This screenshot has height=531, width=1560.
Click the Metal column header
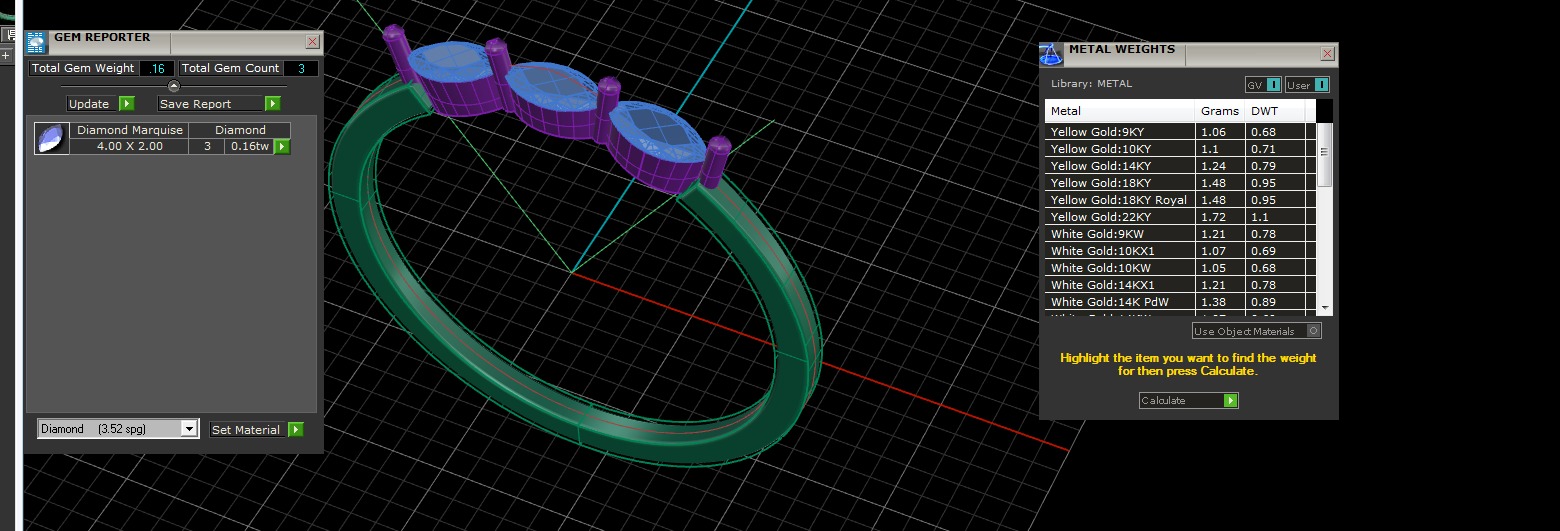click(1120, 111)
